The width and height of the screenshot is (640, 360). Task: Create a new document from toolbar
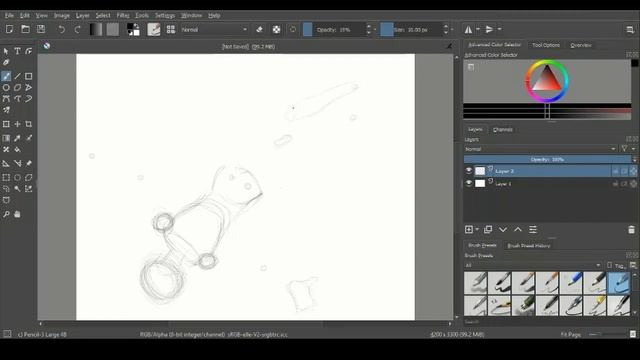point(9,29)
